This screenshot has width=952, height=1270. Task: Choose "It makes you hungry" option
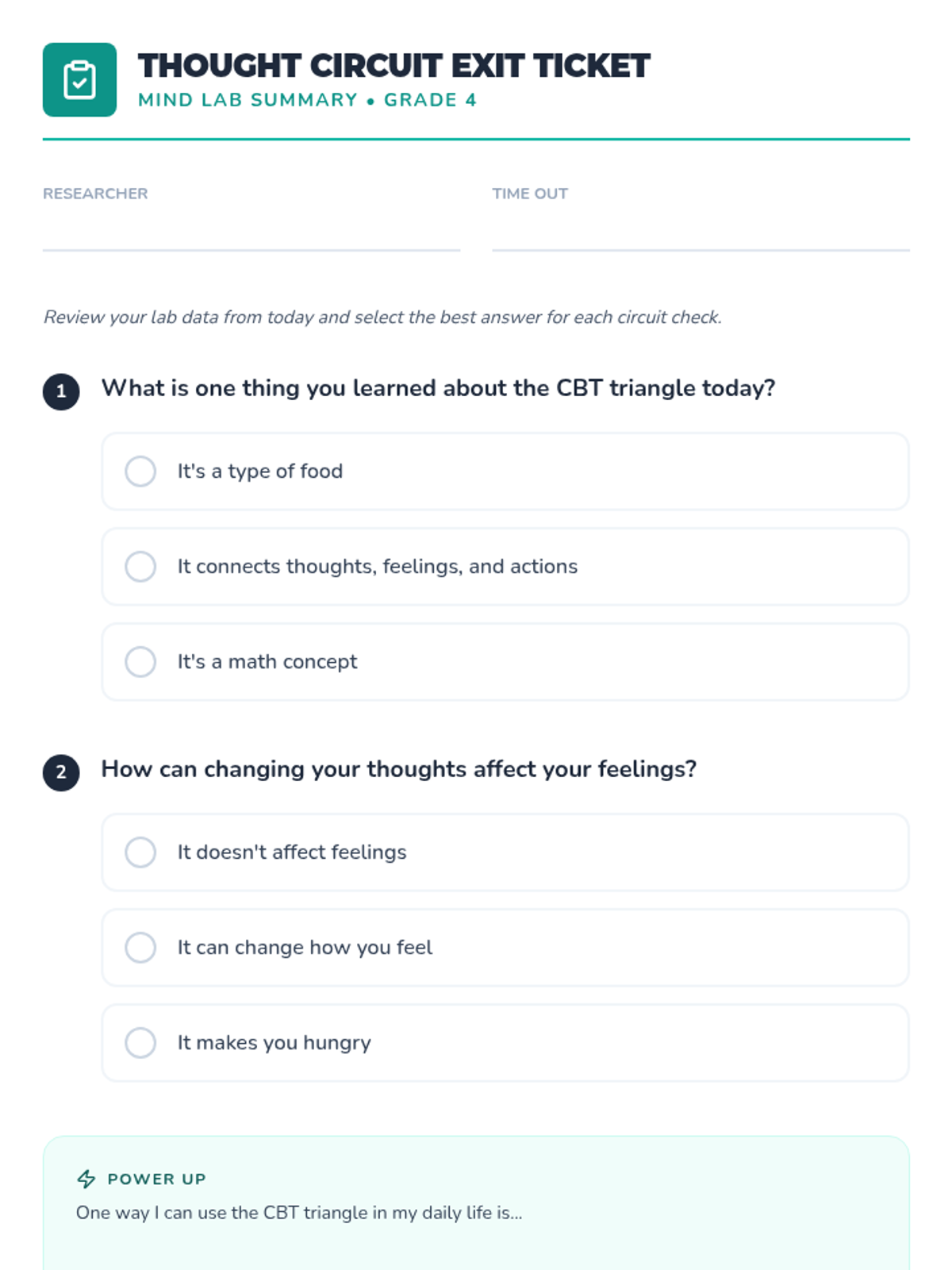click(x=505, y=1043)
